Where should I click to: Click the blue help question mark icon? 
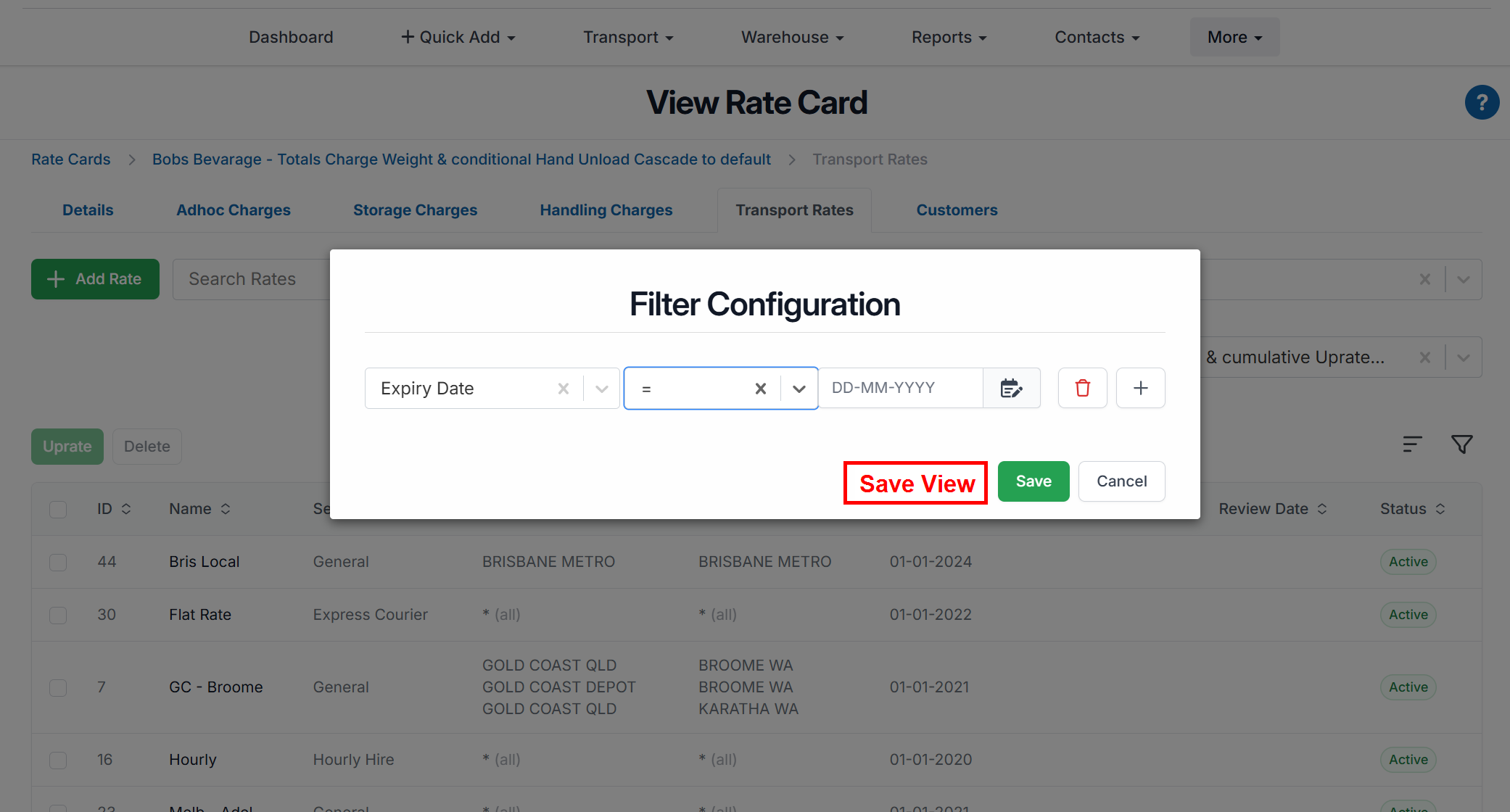point(1482,102)
